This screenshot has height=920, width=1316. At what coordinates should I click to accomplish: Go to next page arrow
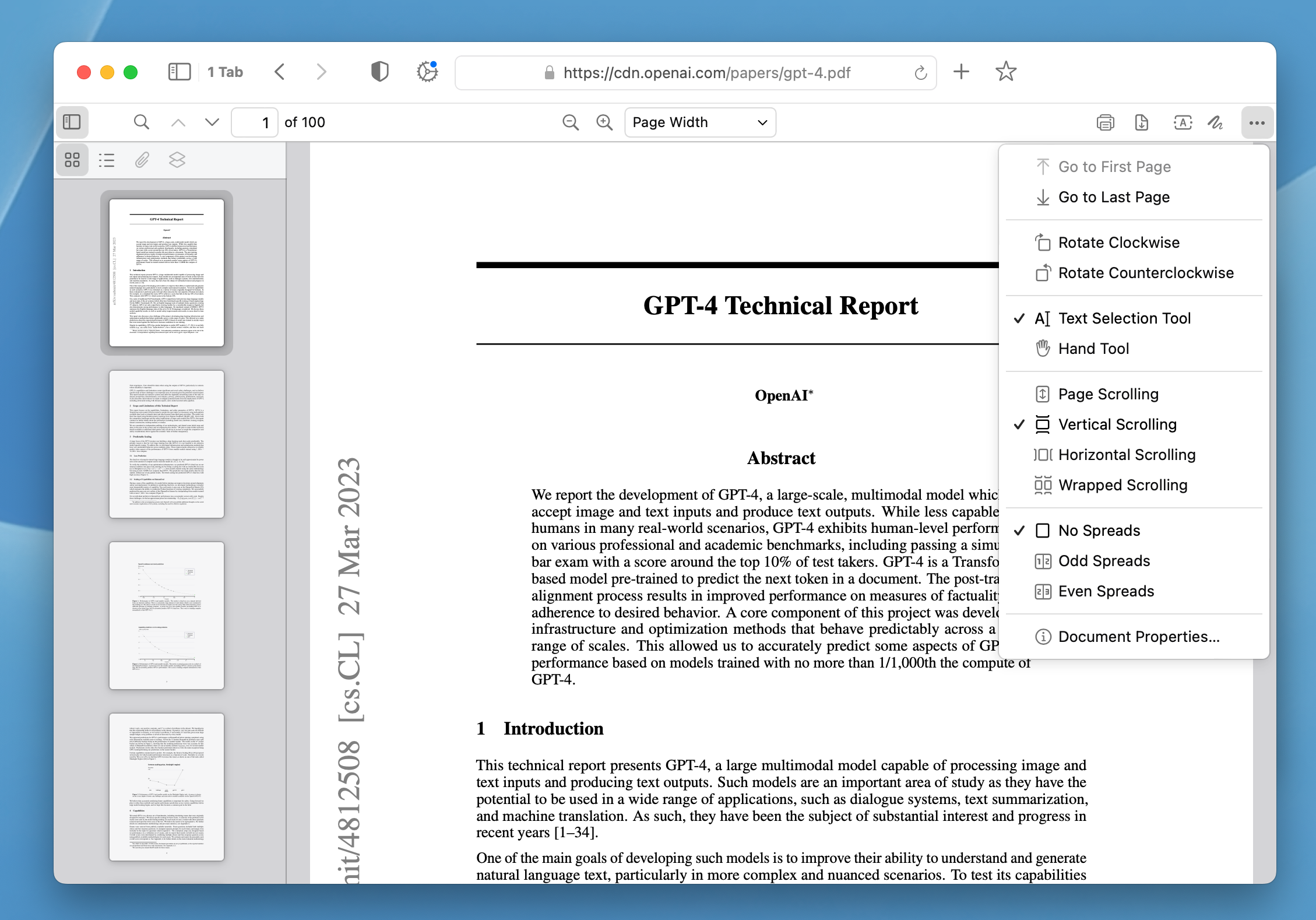(212, 122)
